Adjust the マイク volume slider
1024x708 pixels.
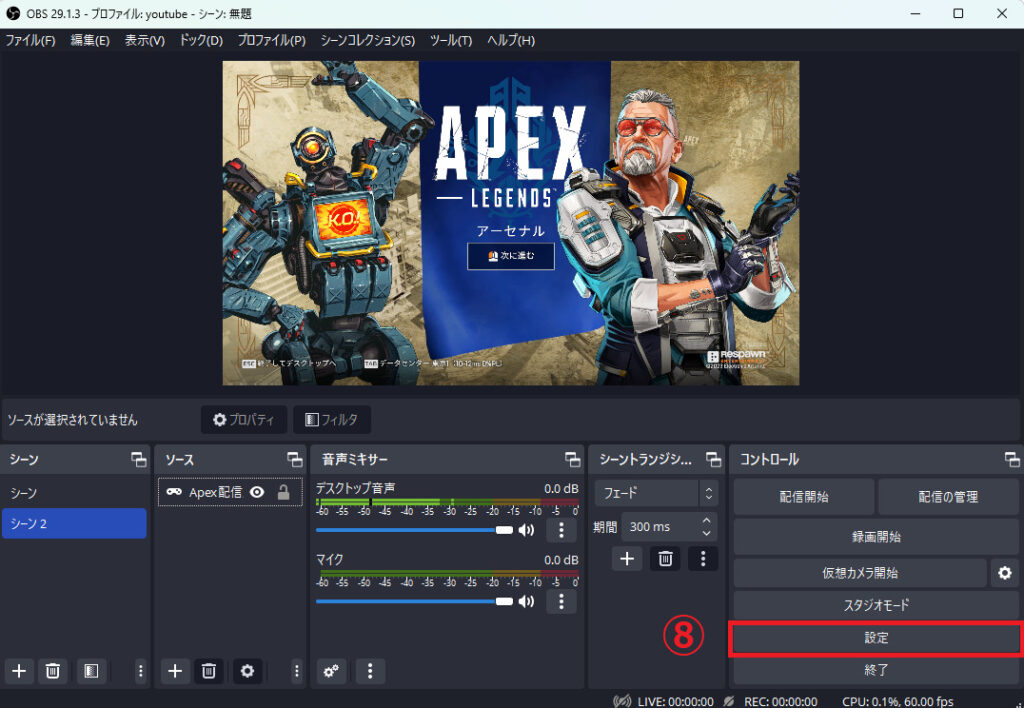415,601
